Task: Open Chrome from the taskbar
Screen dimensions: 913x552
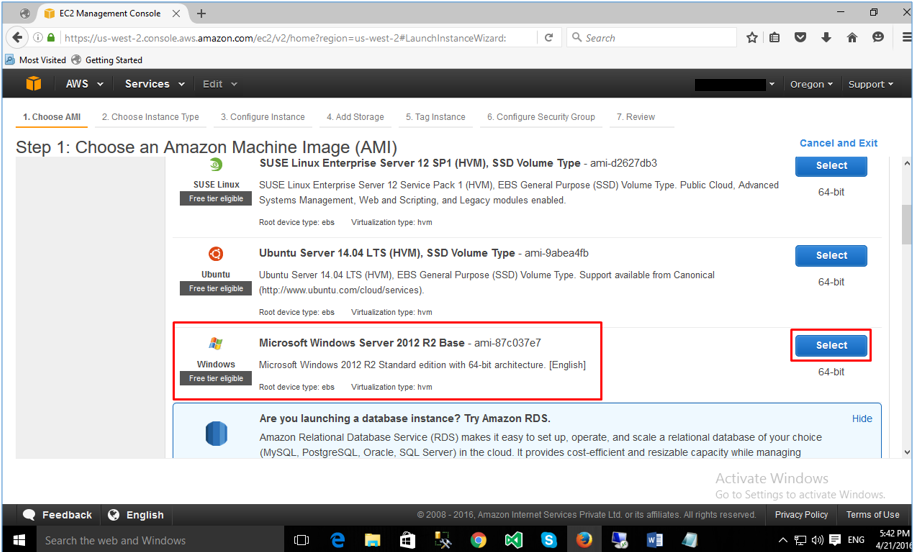Action: coord(478,540)
